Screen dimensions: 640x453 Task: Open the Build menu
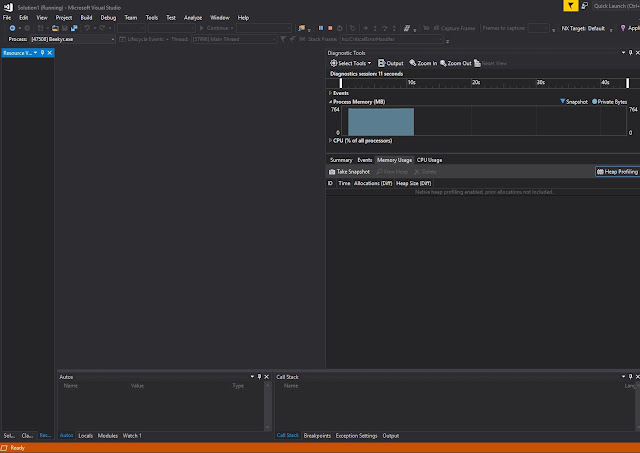pyautogui.click(x=86, y=18)
